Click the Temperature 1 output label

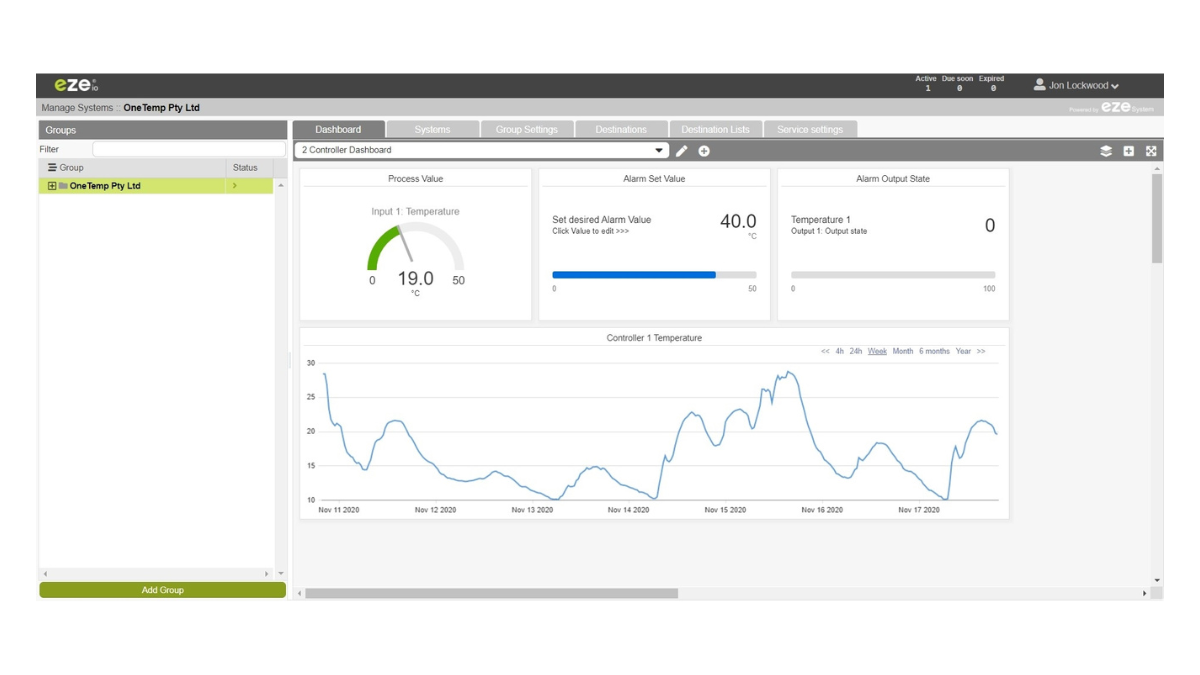click(820, 220)
